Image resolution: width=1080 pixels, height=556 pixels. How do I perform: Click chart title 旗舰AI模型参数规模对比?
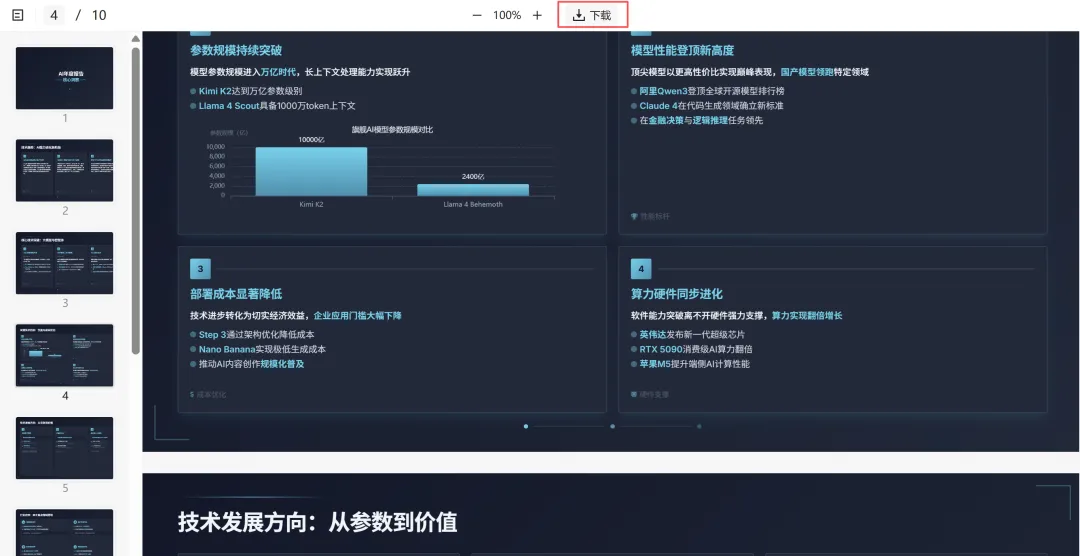point(393,130)
